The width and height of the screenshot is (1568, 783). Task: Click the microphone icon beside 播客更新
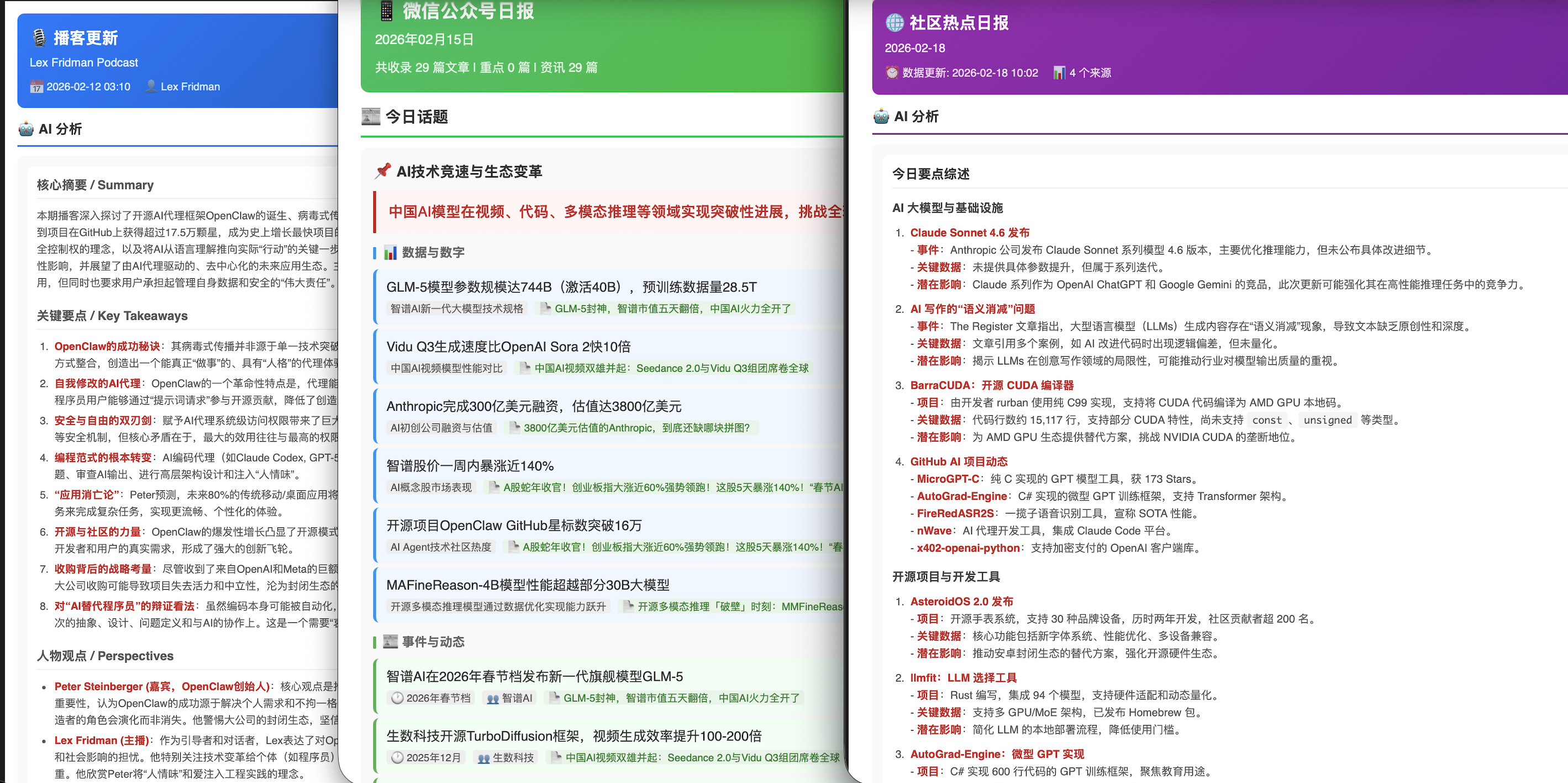(39, 38)
